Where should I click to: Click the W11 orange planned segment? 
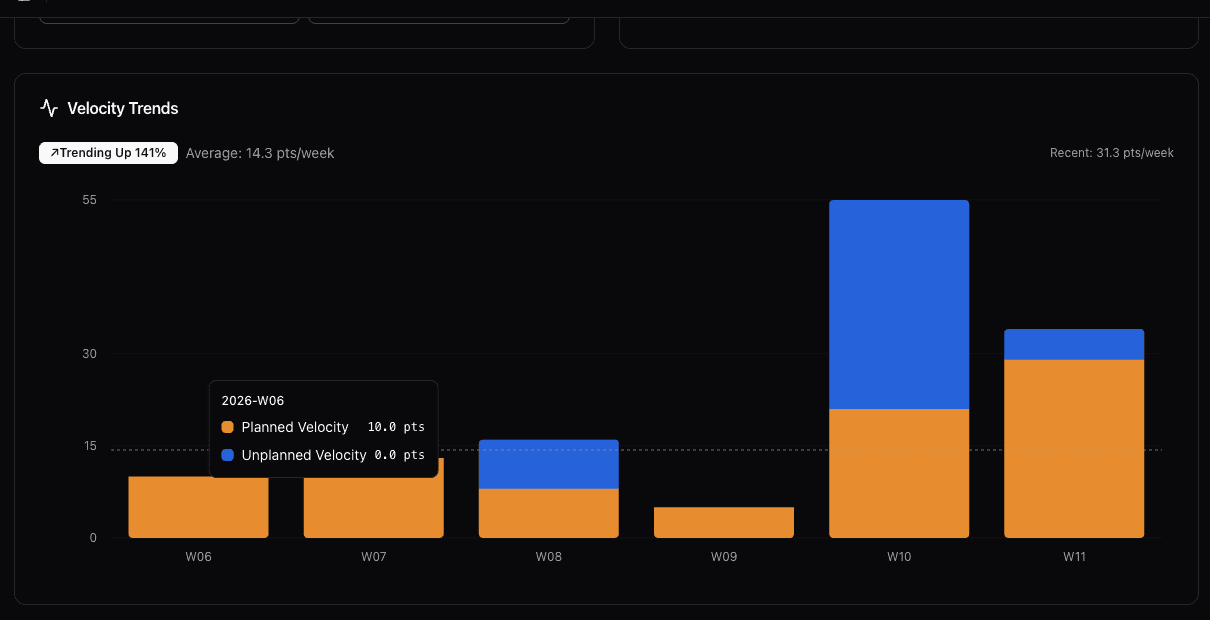point(1073,448)
